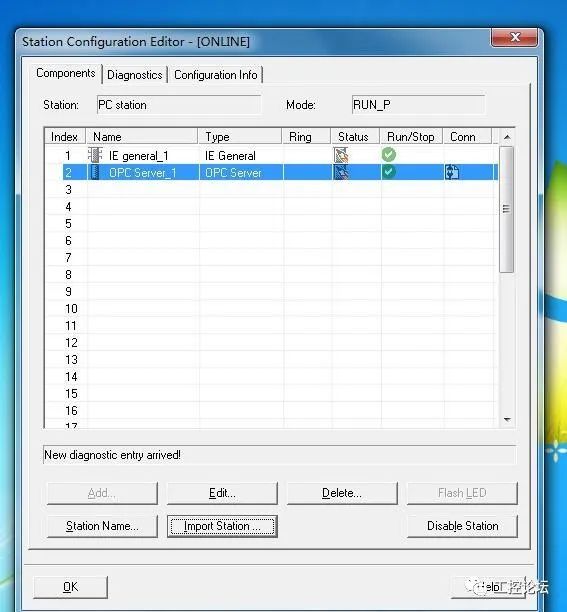Select empty index row 10
This screenshot has width=567, height=612.
71,309
